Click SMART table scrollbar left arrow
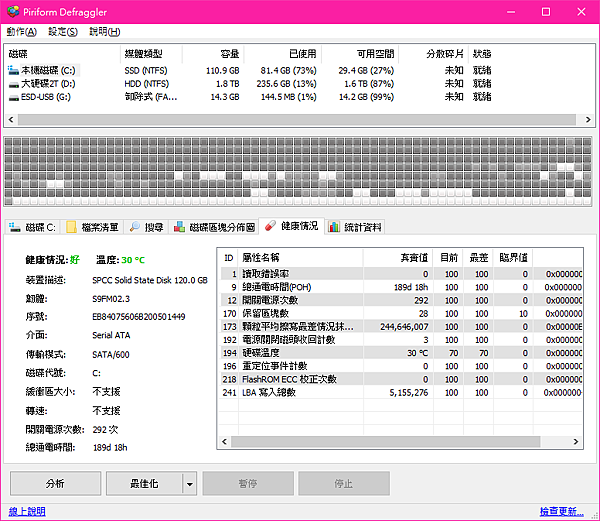 coord(225,442)
